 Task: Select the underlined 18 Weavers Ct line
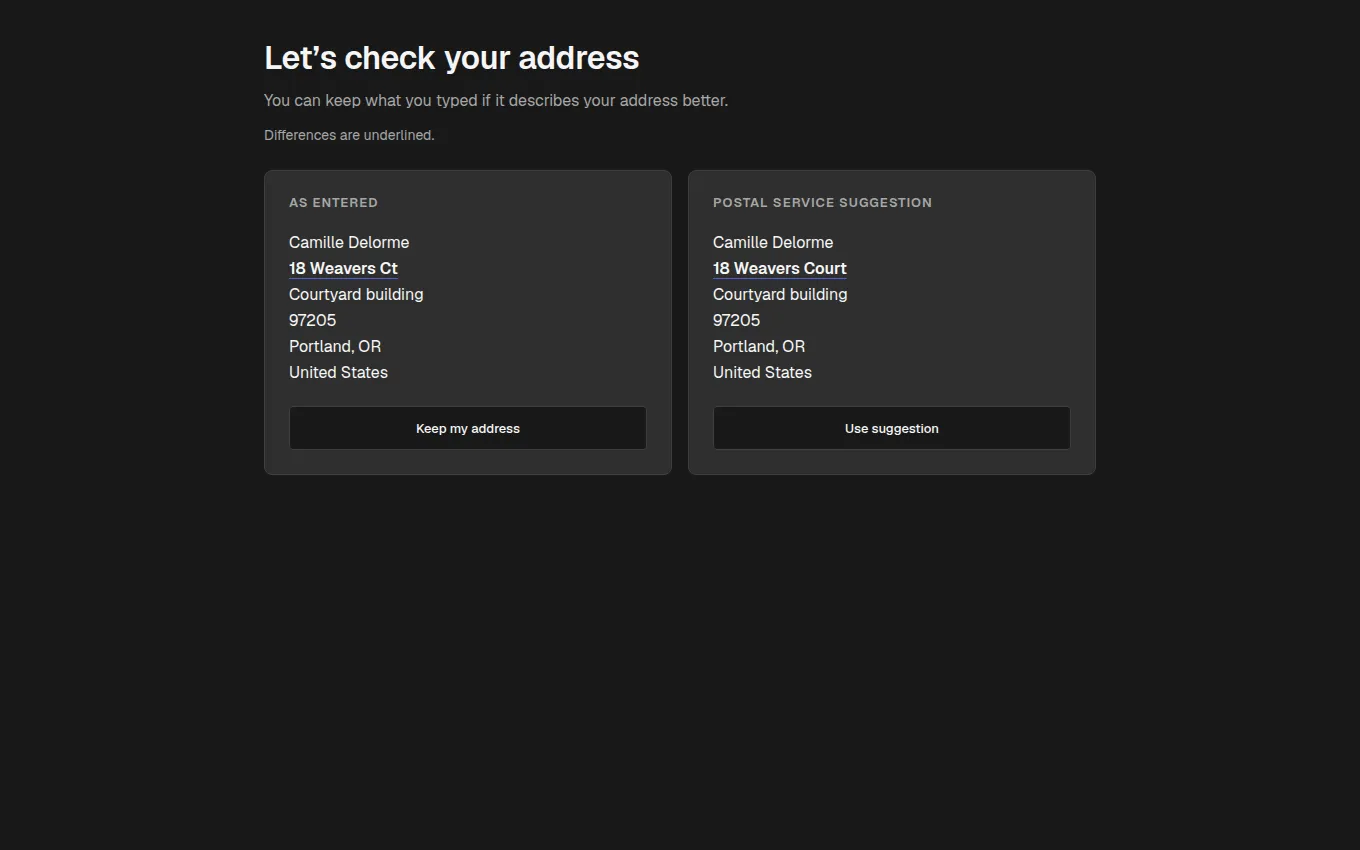click(x=343, y=268)
